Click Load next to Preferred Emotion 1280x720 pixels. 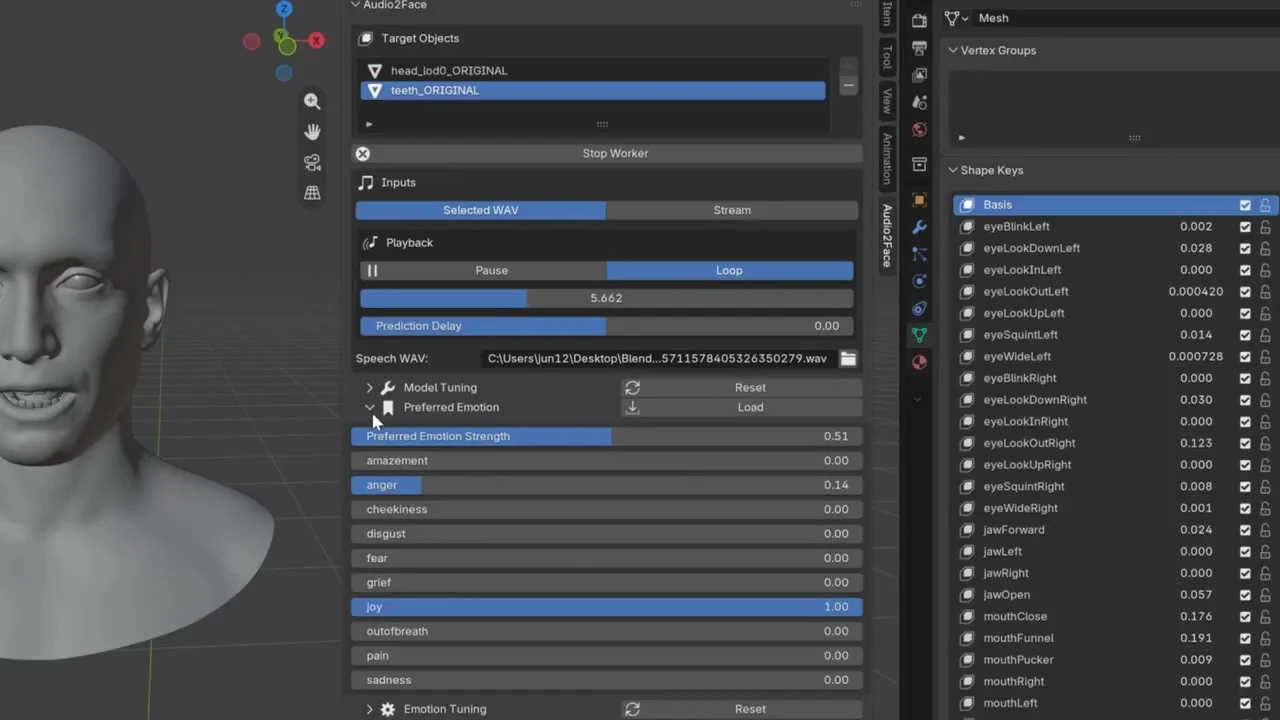tap(741, 407)
